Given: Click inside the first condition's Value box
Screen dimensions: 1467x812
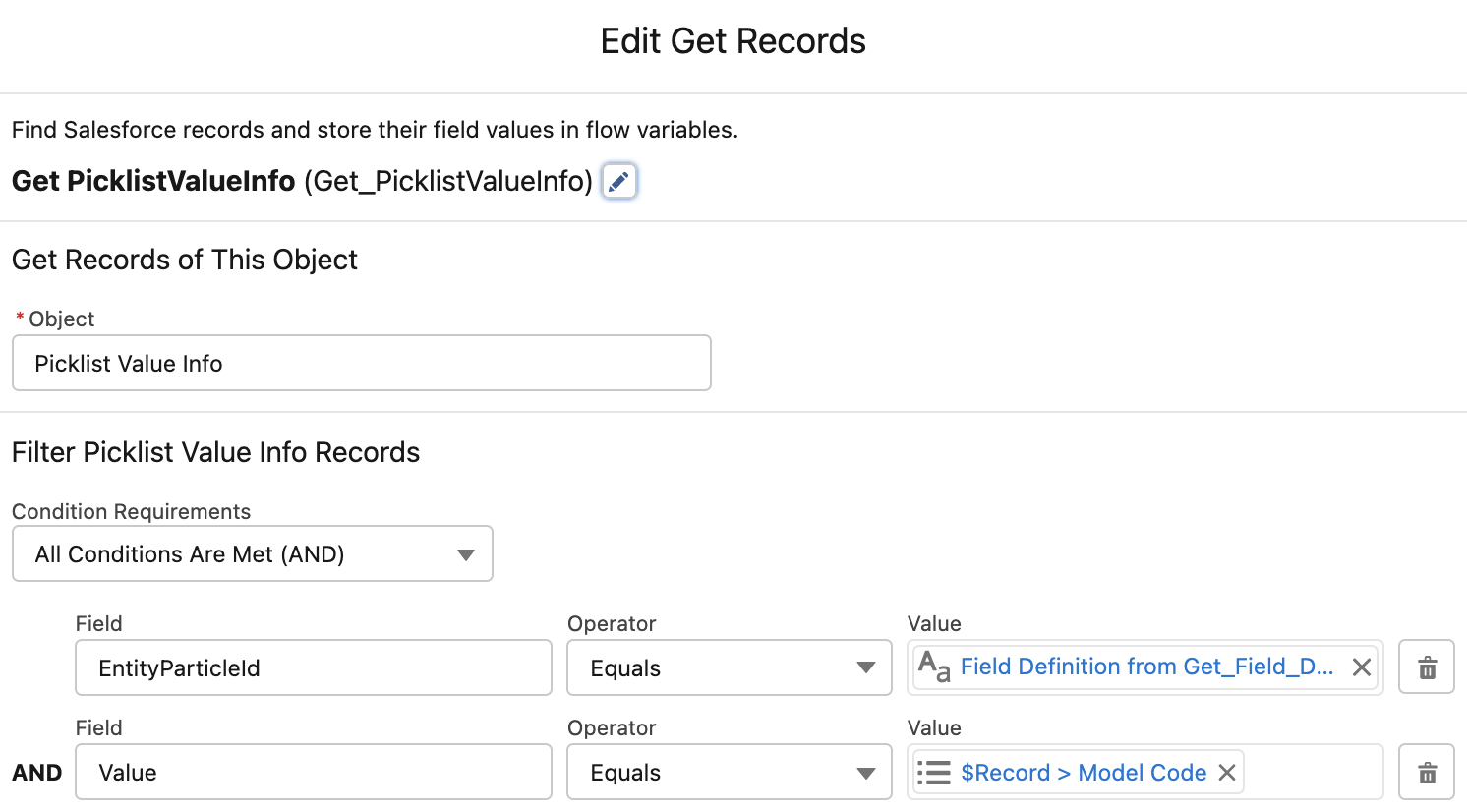Looking at the screenshot, I should pyautogui.click(x=1144, y=667).
